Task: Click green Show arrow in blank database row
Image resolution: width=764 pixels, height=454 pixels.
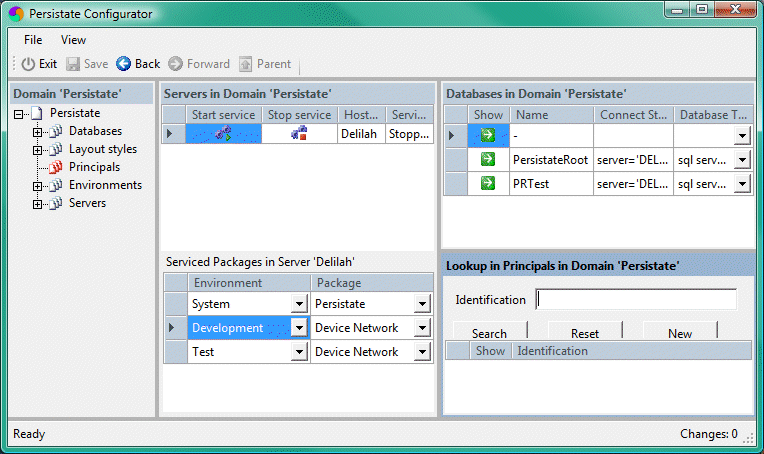Action: tap(488, 135)
